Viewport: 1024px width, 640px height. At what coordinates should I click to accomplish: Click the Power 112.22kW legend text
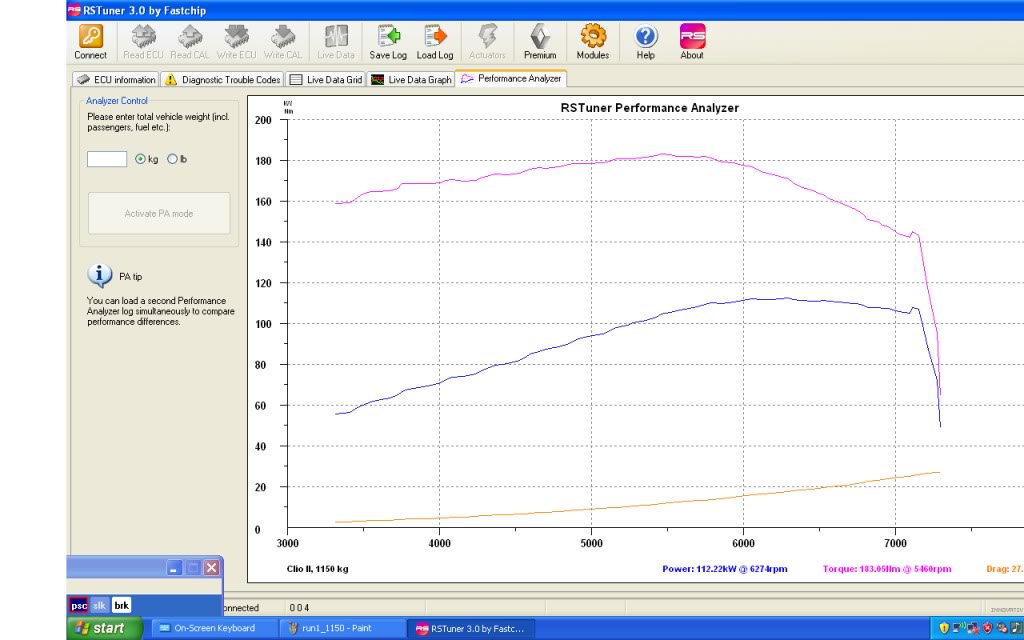click(x=725, y=569)
